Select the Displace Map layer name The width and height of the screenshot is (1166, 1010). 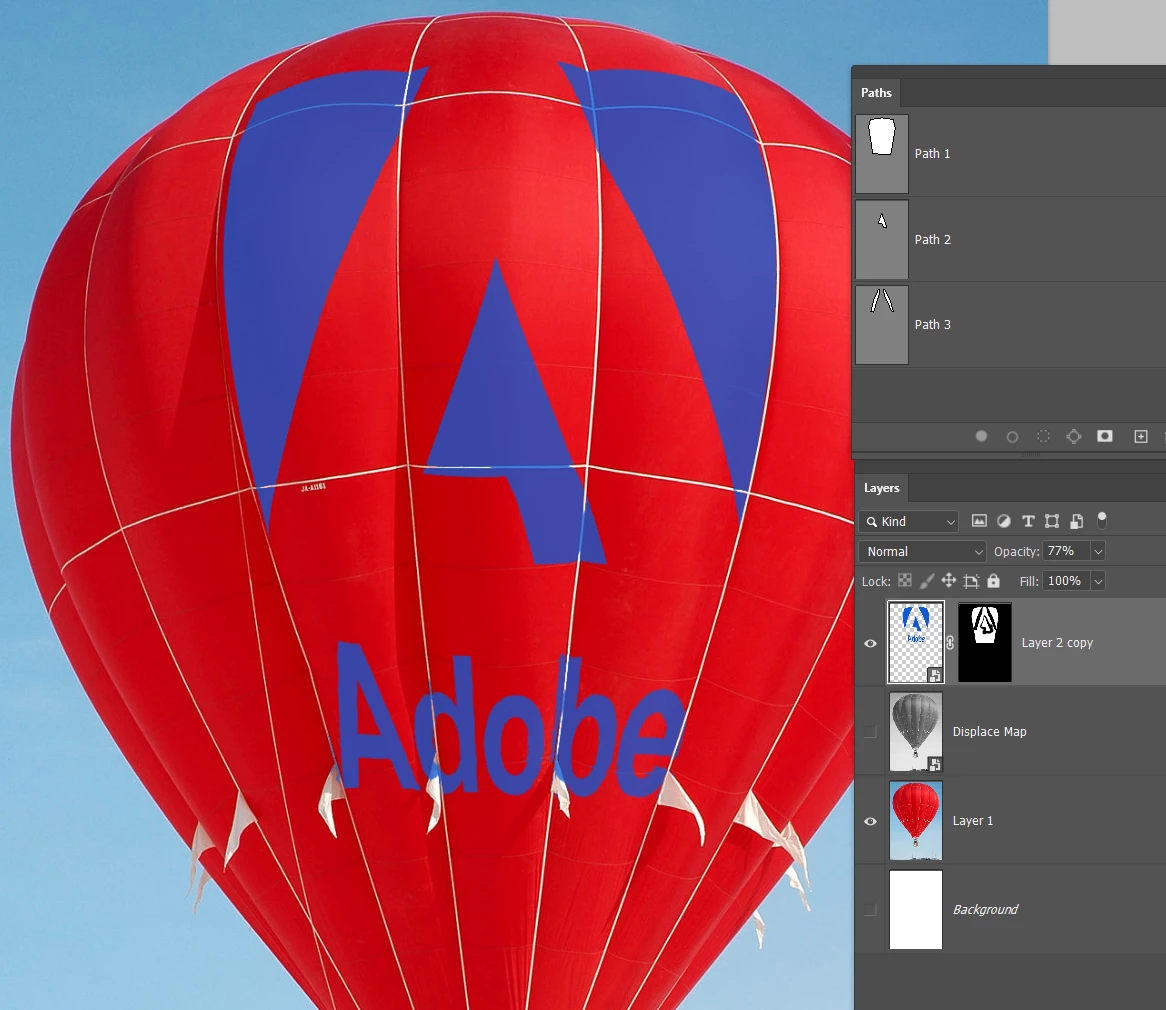pos(989,732)
